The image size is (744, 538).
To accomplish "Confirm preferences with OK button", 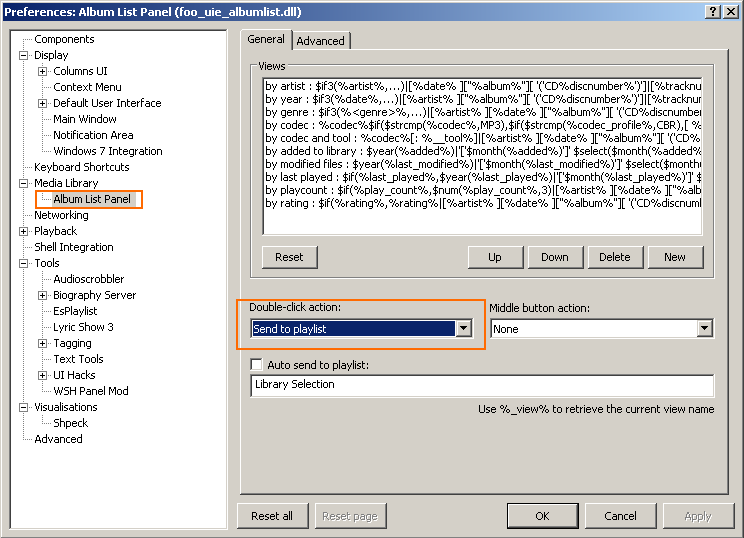I will (542, 516).
